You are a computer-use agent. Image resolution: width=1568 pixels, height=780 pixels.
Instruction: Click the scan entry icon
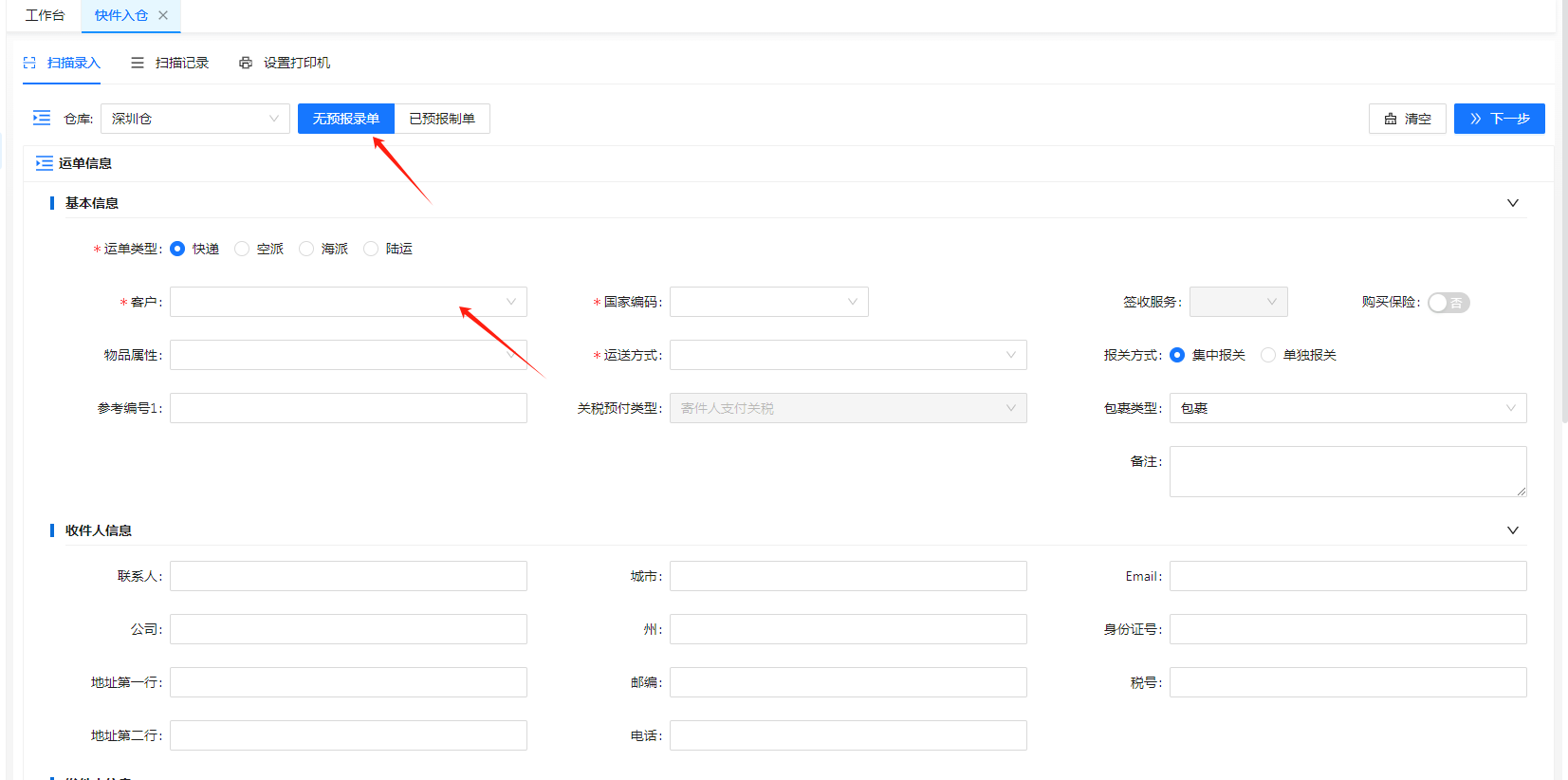(29, 63)
